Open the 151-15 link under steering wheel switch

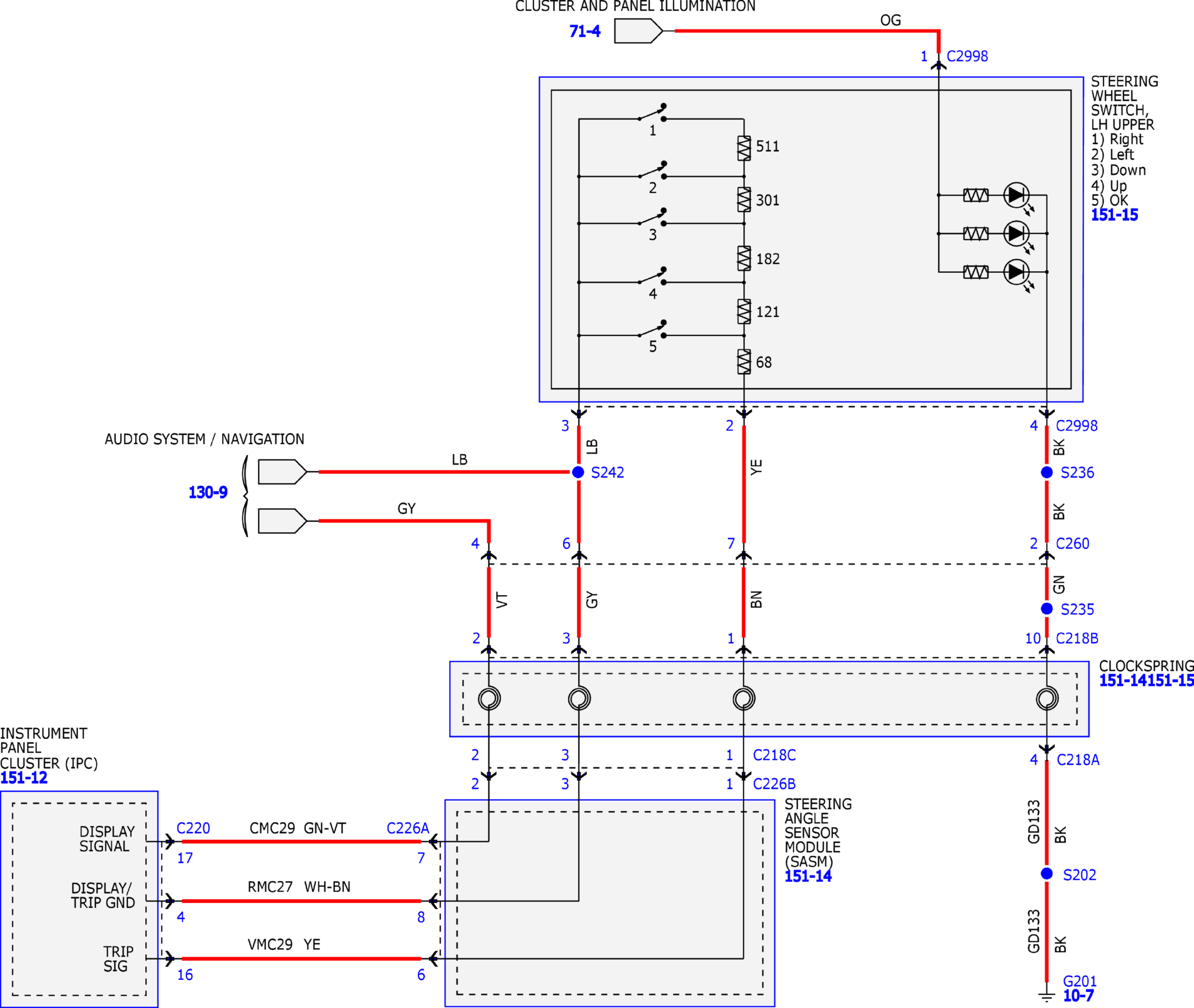click(1114, 215)
